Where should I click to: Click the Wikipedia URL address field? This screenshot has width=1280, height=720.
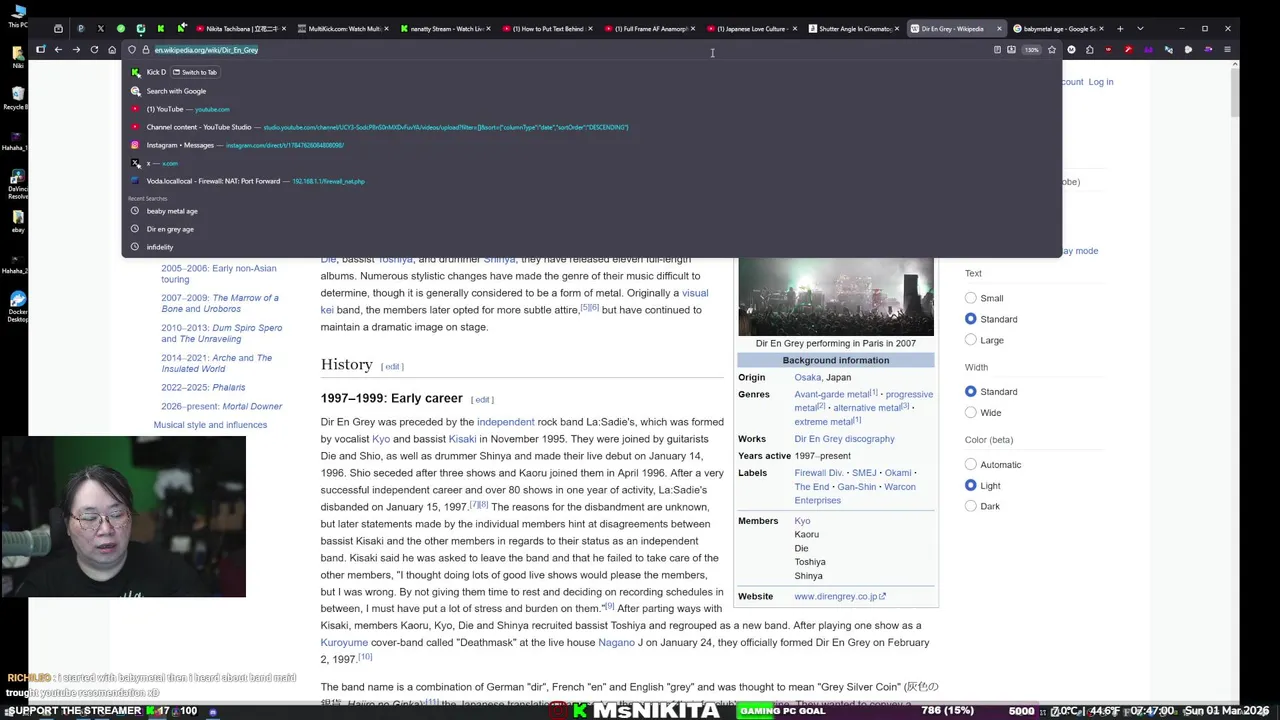(570, 49)
